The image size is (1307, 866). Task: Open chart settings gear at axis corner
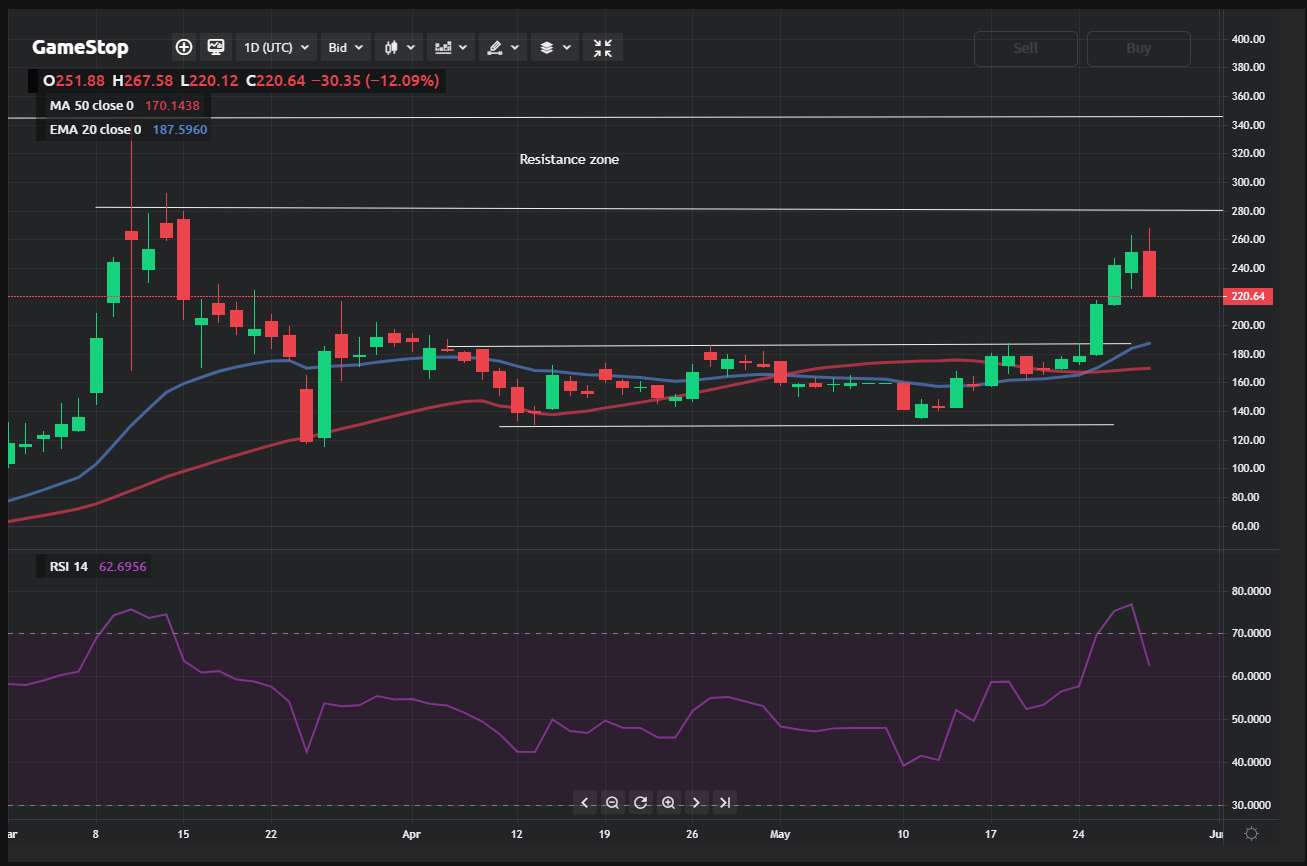tap(1251, 833)
